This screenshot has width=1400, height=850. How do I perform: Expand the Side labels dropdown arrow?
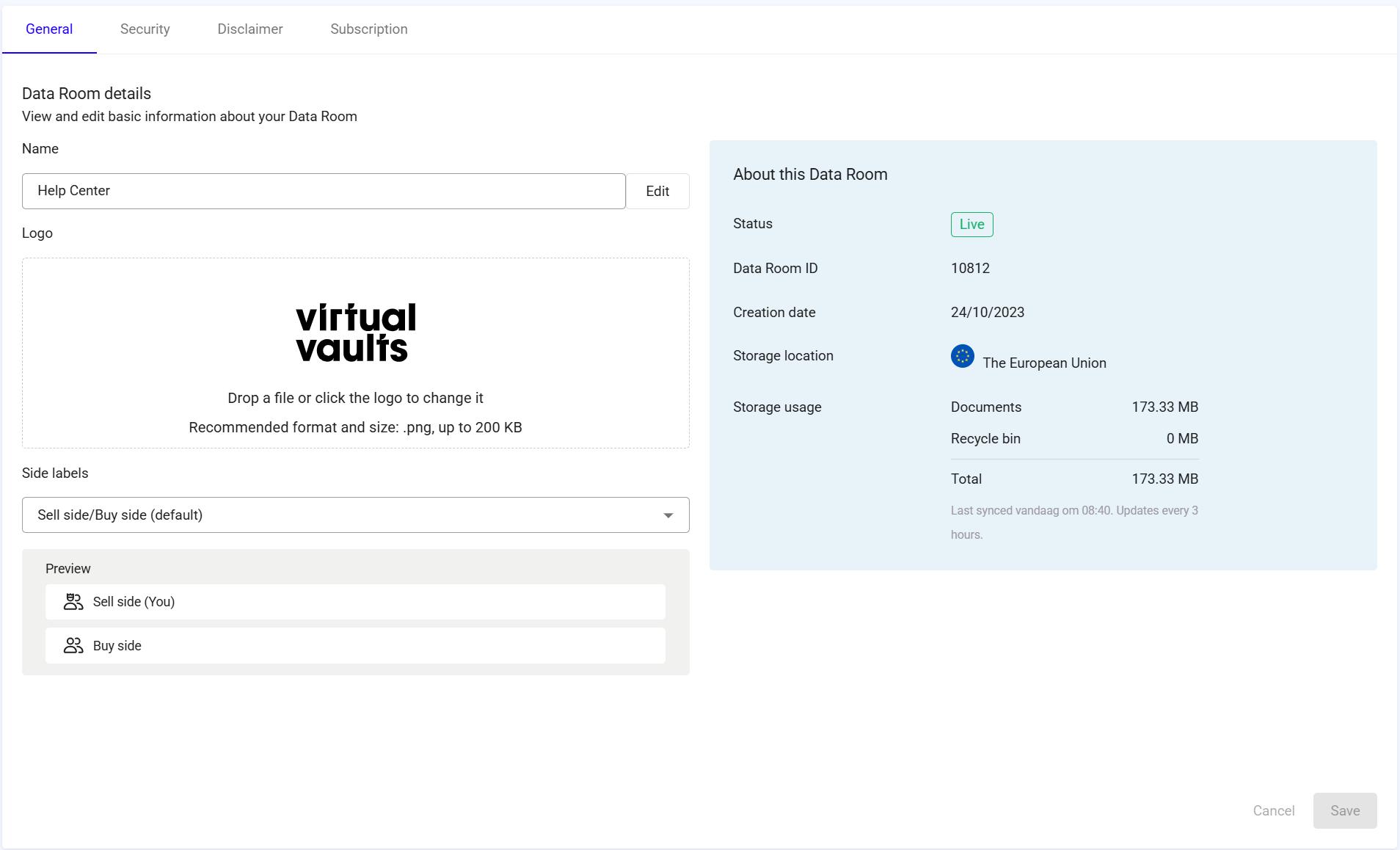(668, 515)
